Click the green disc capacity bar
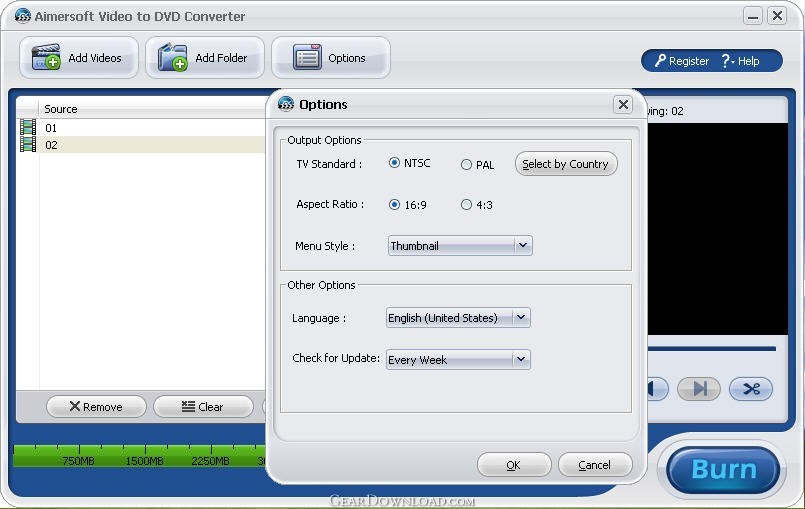805x509 pixels. coord(140,456)
